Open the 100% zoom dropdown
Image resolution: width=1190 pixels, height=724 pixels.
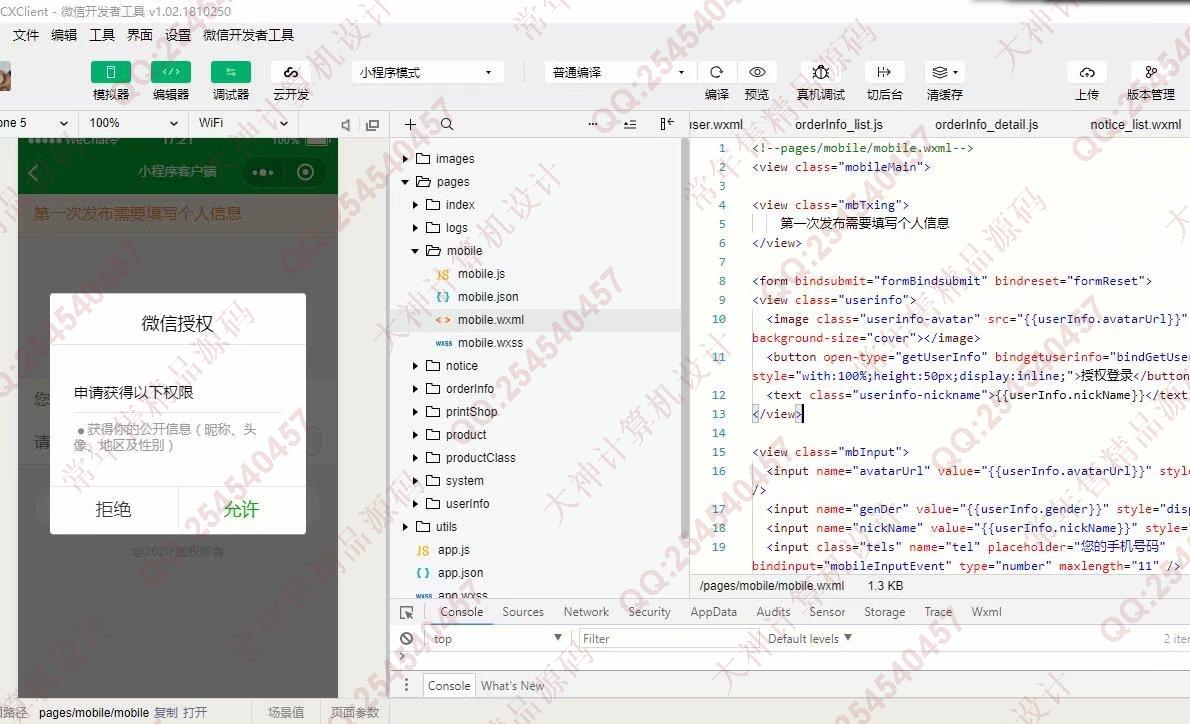point(134,123)
